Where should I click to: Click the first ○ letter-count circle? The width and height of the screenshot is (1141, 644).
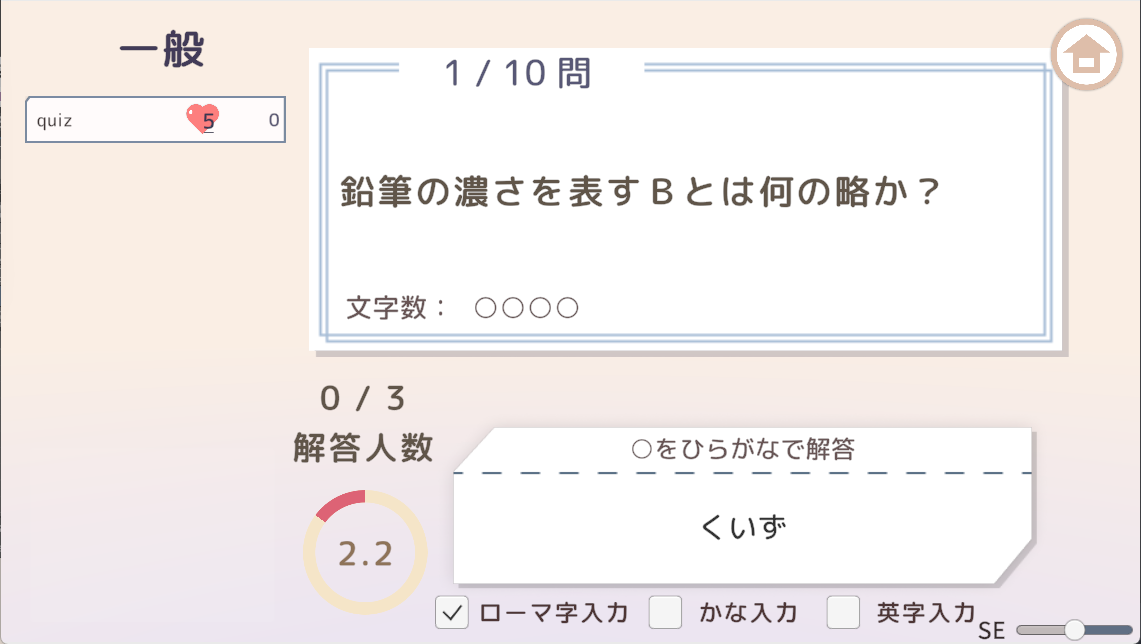click(486, 308)
